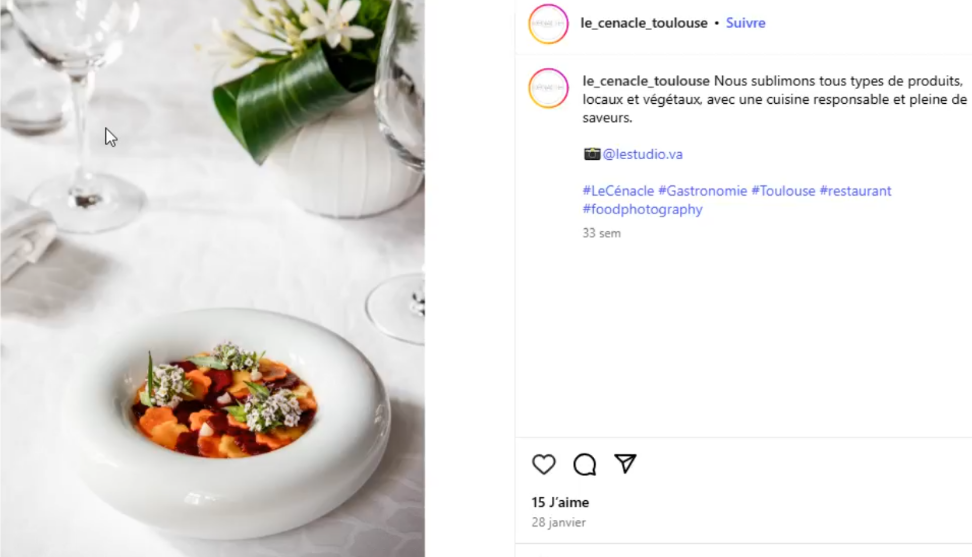Viewport: 972px width, 557px height.
Task: Open the @lestudio.va mention
Action: (x=643, y=154)
